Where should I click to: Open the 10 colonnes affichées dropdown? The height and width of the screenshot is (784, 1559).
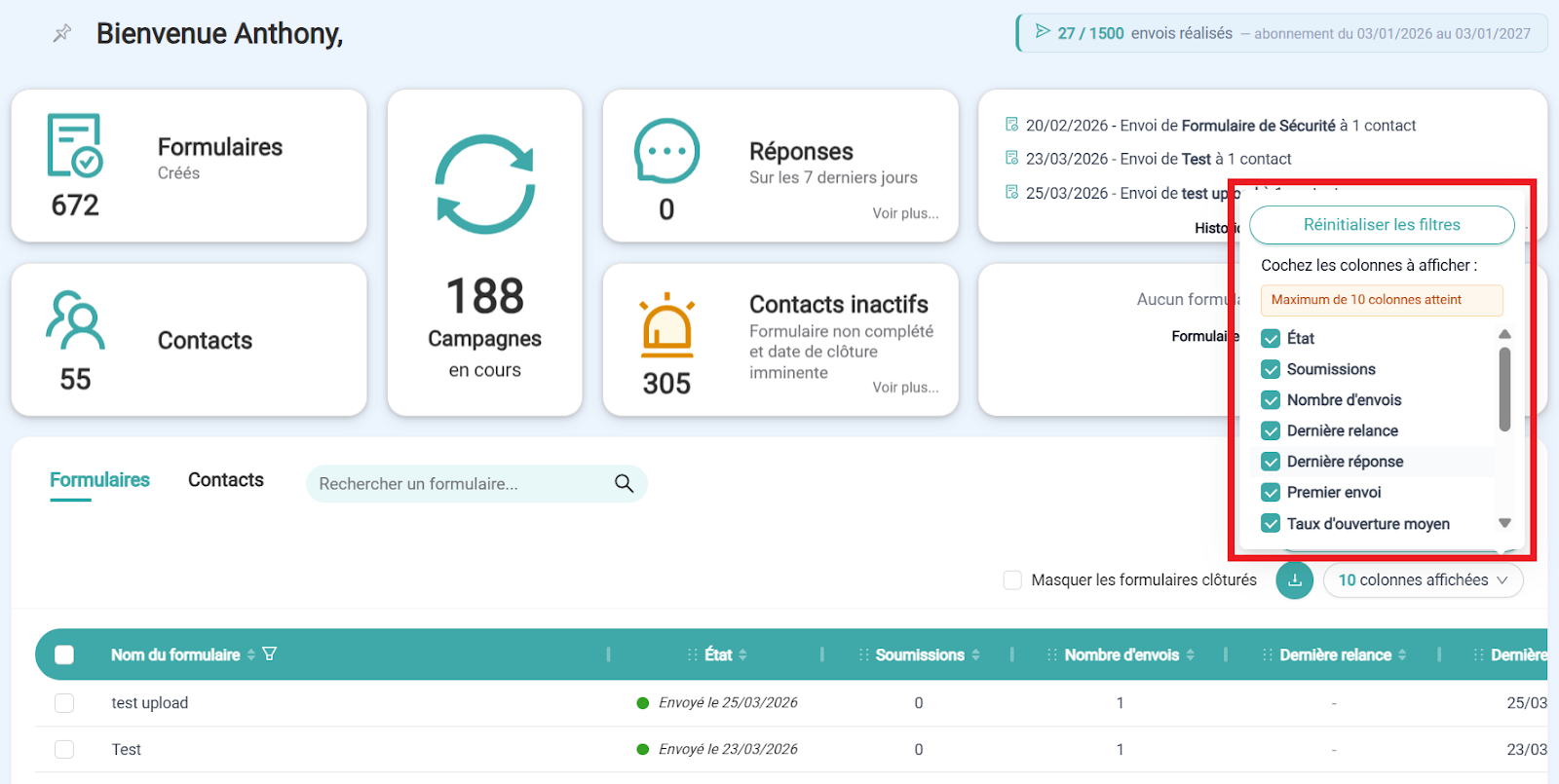(x=1422, y=580)
